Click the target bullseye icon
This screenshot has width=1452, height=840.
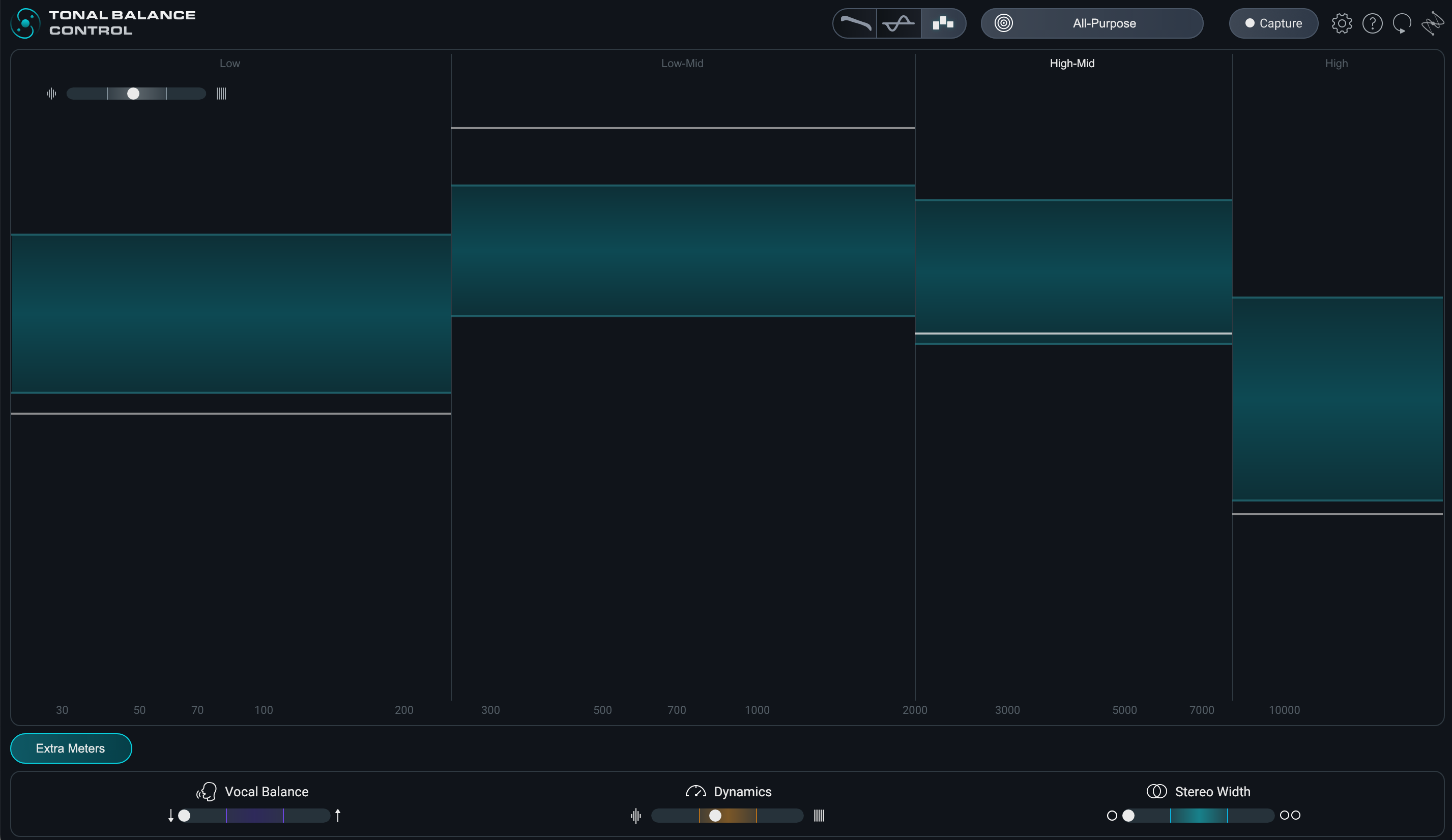[x=1003, y=23]
